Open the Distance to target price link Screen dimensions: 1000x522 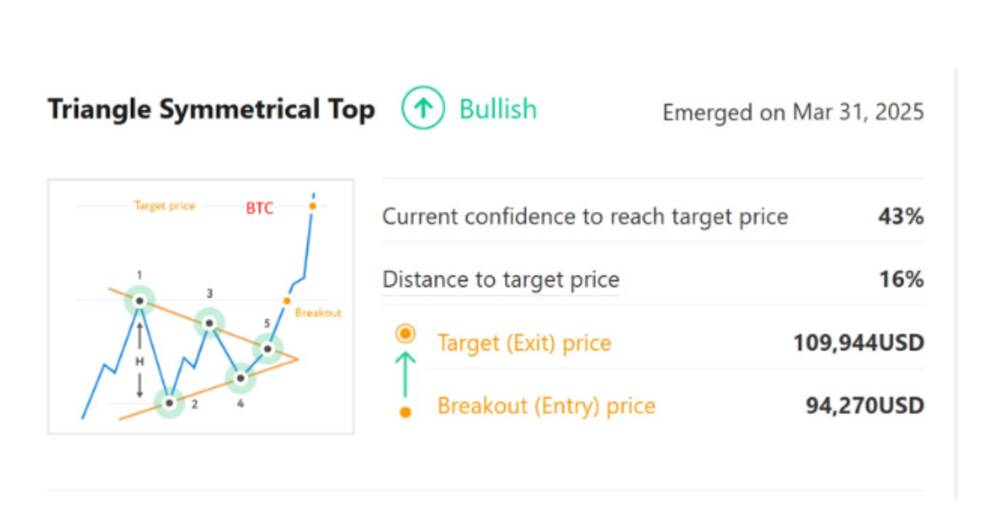(x=501, y=280)
